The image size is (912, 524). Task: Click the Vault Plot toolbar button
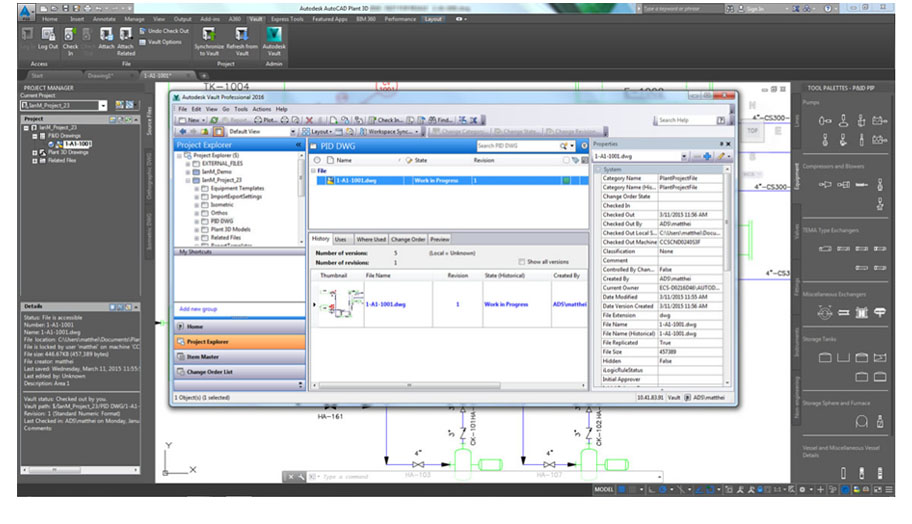coord(265,120)
